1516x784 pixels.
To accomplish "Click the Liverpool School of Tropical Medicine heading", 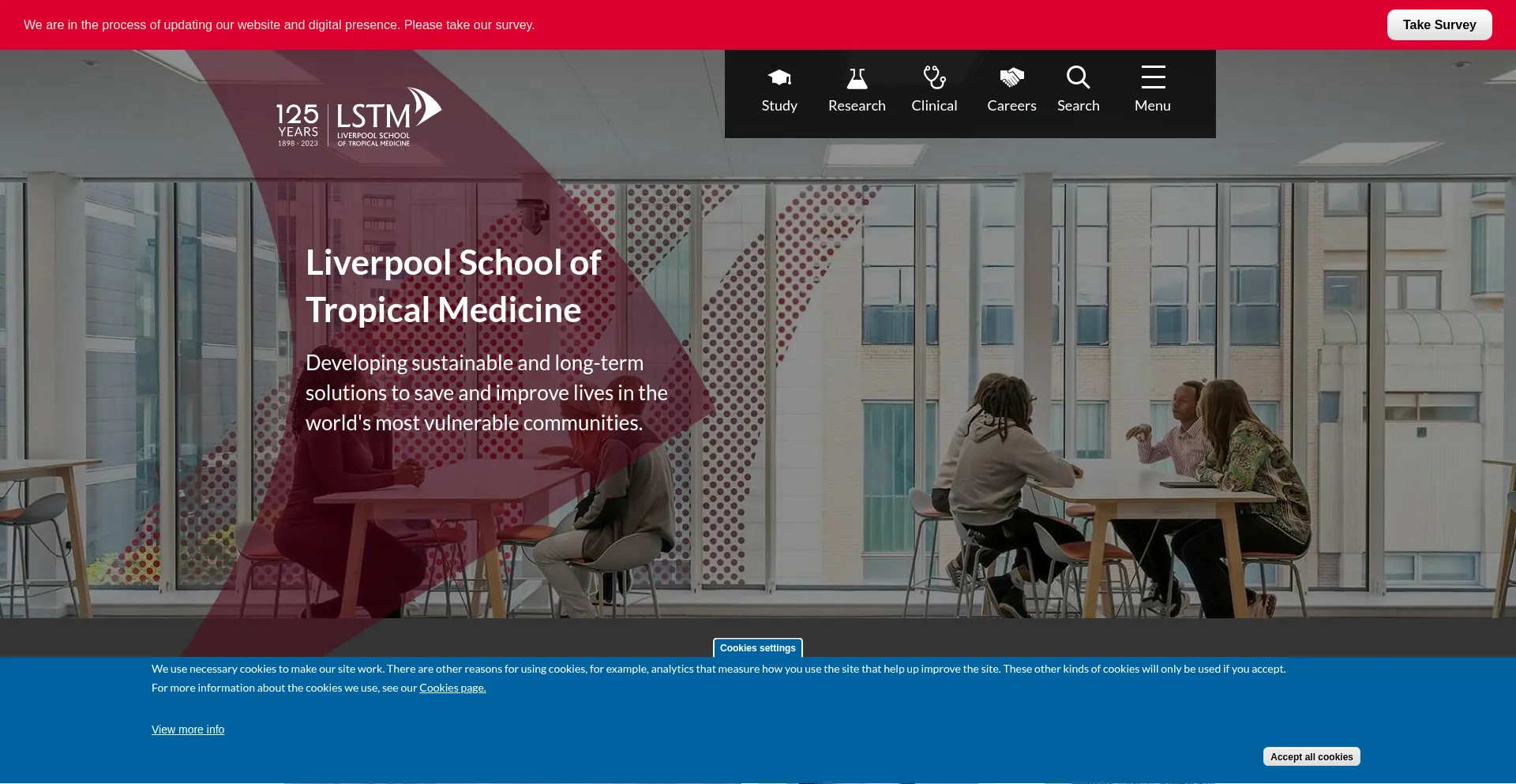I will click(x=453, y=286).
